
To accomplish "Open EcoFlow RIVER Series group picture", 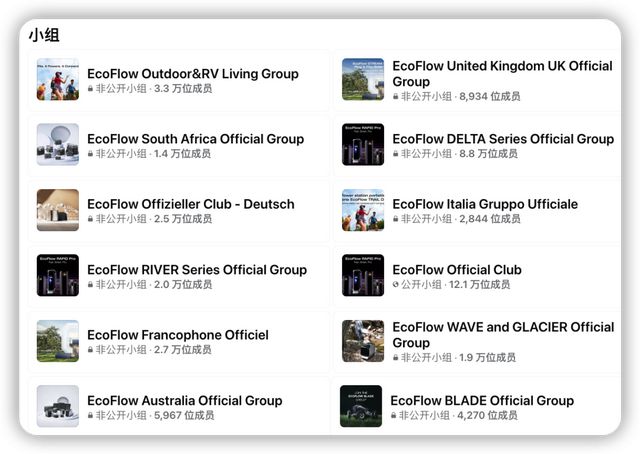I will [x=58, y=276].
